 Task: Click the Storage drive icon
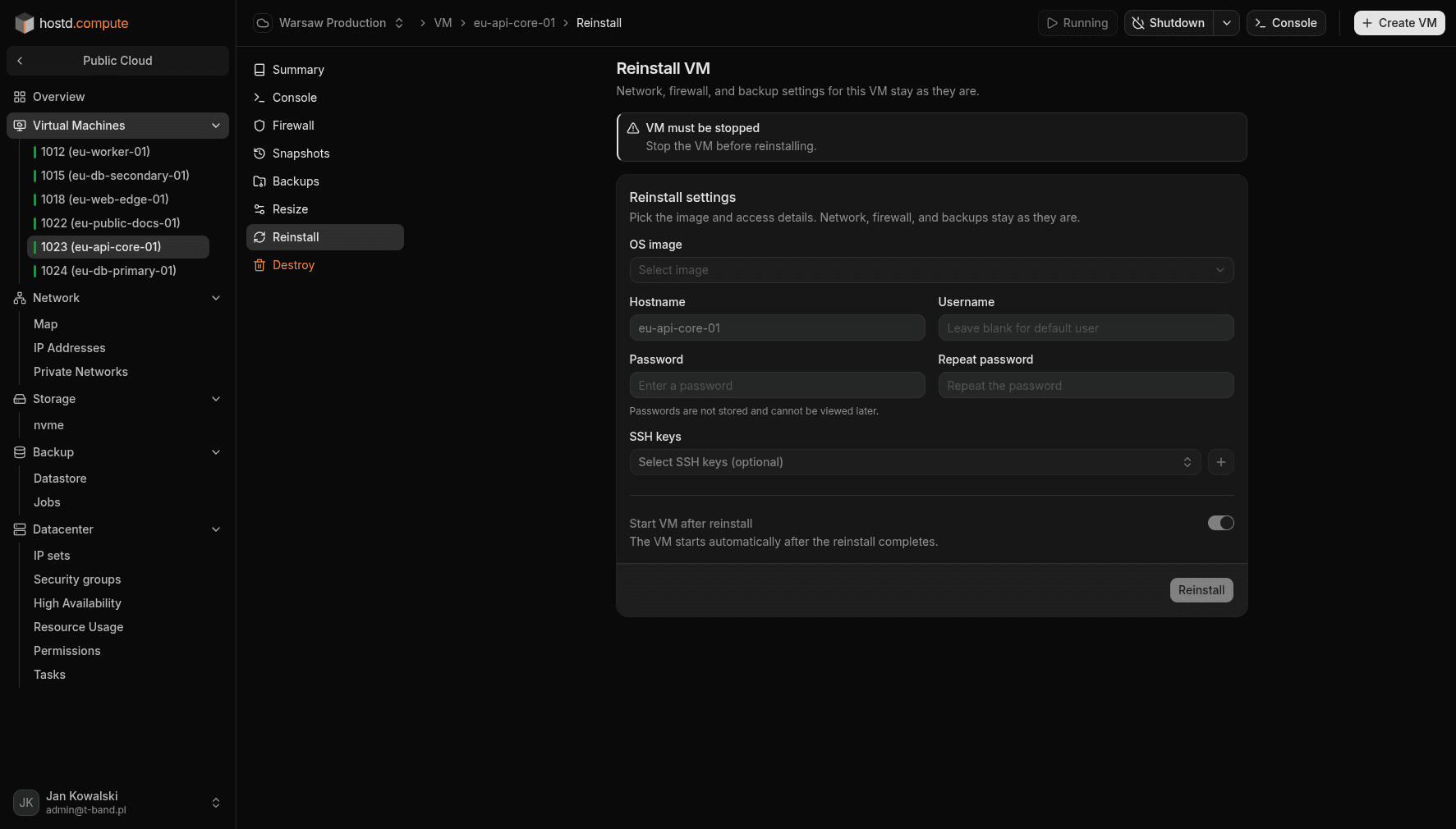pos(20,399)
